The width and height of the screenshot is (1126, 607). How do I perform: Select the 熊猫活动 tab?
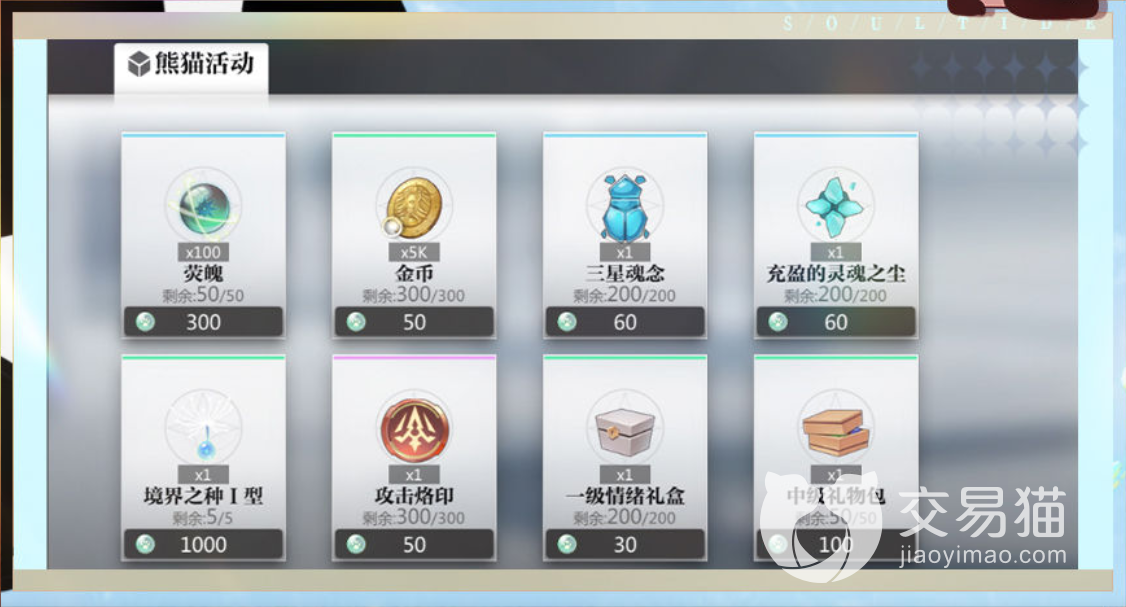[191, 67]
